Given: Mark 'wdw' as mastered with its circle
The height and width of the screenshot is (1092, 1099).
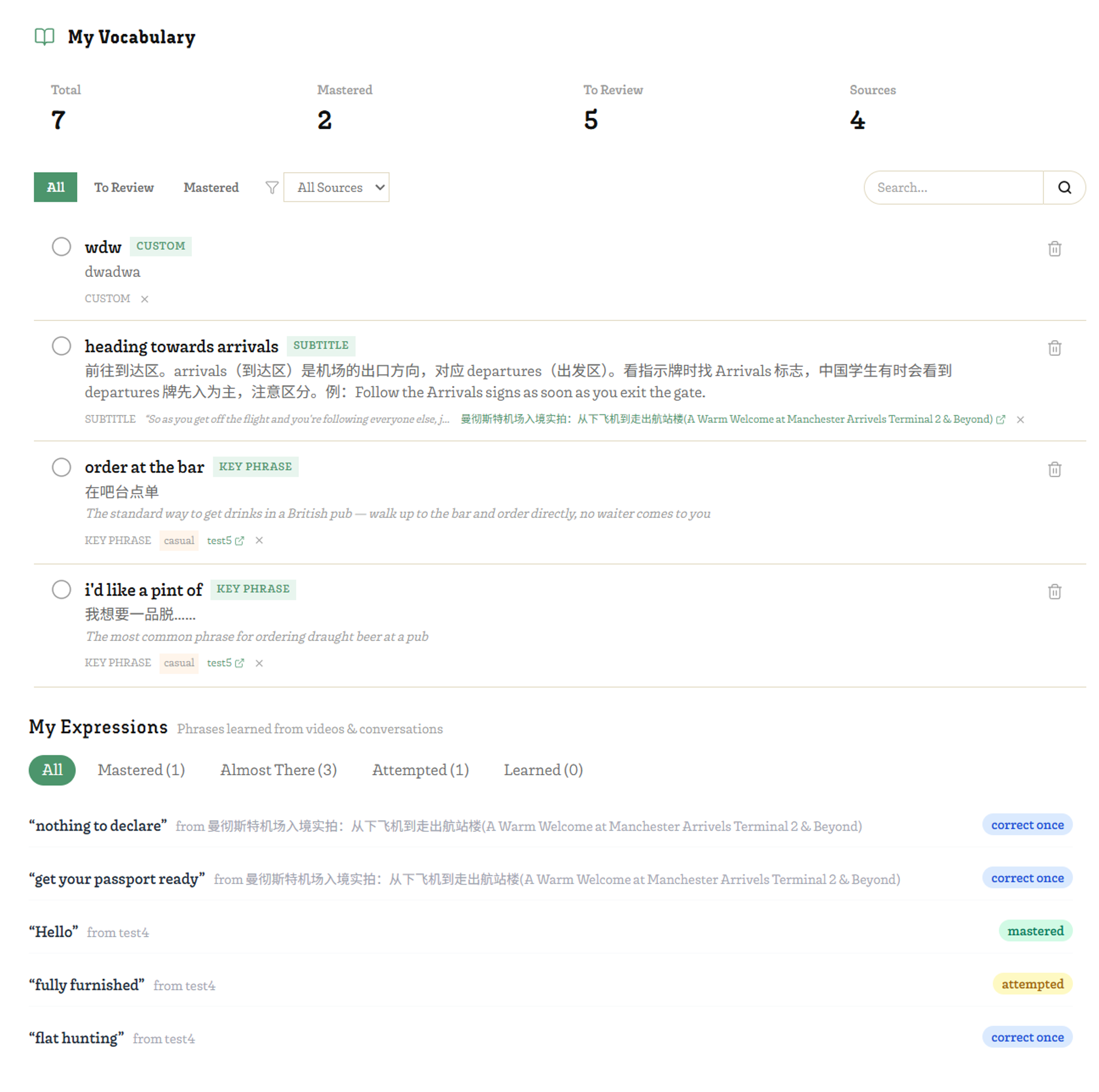Looking at the screenshot, I should 61,246.
